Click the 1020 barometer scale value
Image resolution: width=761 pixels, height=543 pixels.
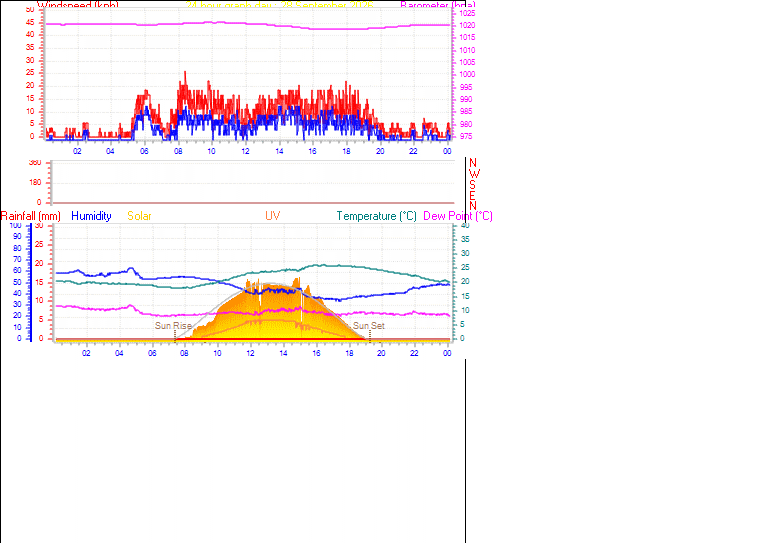467,25
